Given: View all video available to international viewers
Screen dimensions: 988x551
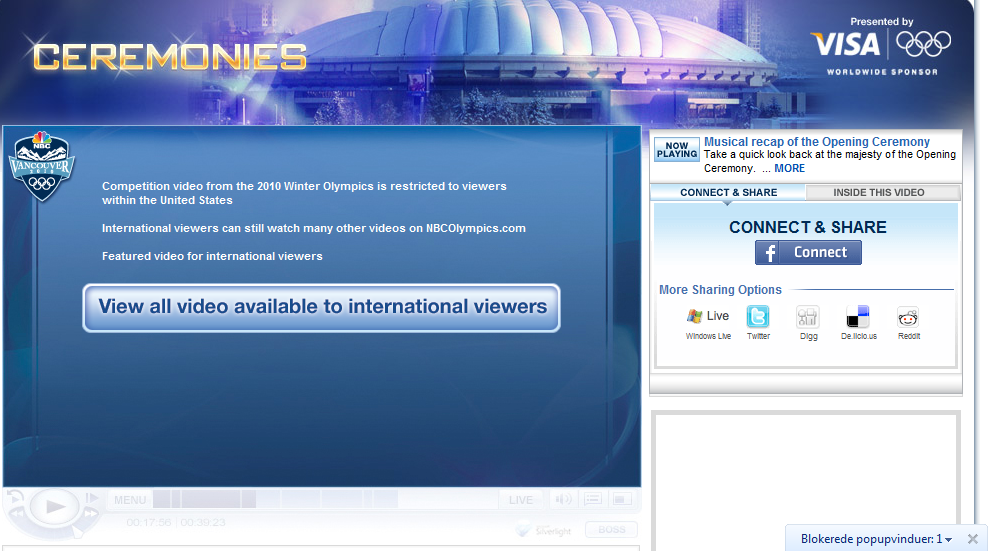Looking at the screenshot, I should click(321, 307).
